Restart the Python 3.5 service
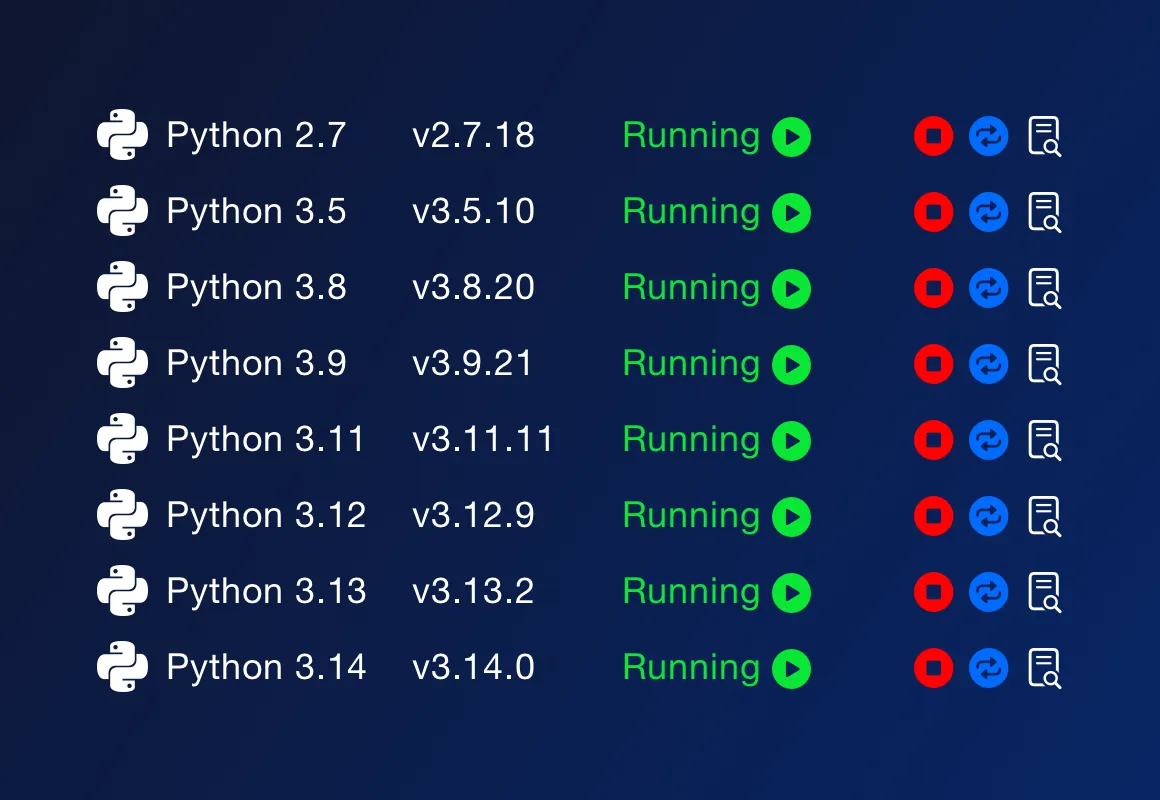Image resolution: width=1160 pixels, height=800 pixels. [x=988, y=212]
